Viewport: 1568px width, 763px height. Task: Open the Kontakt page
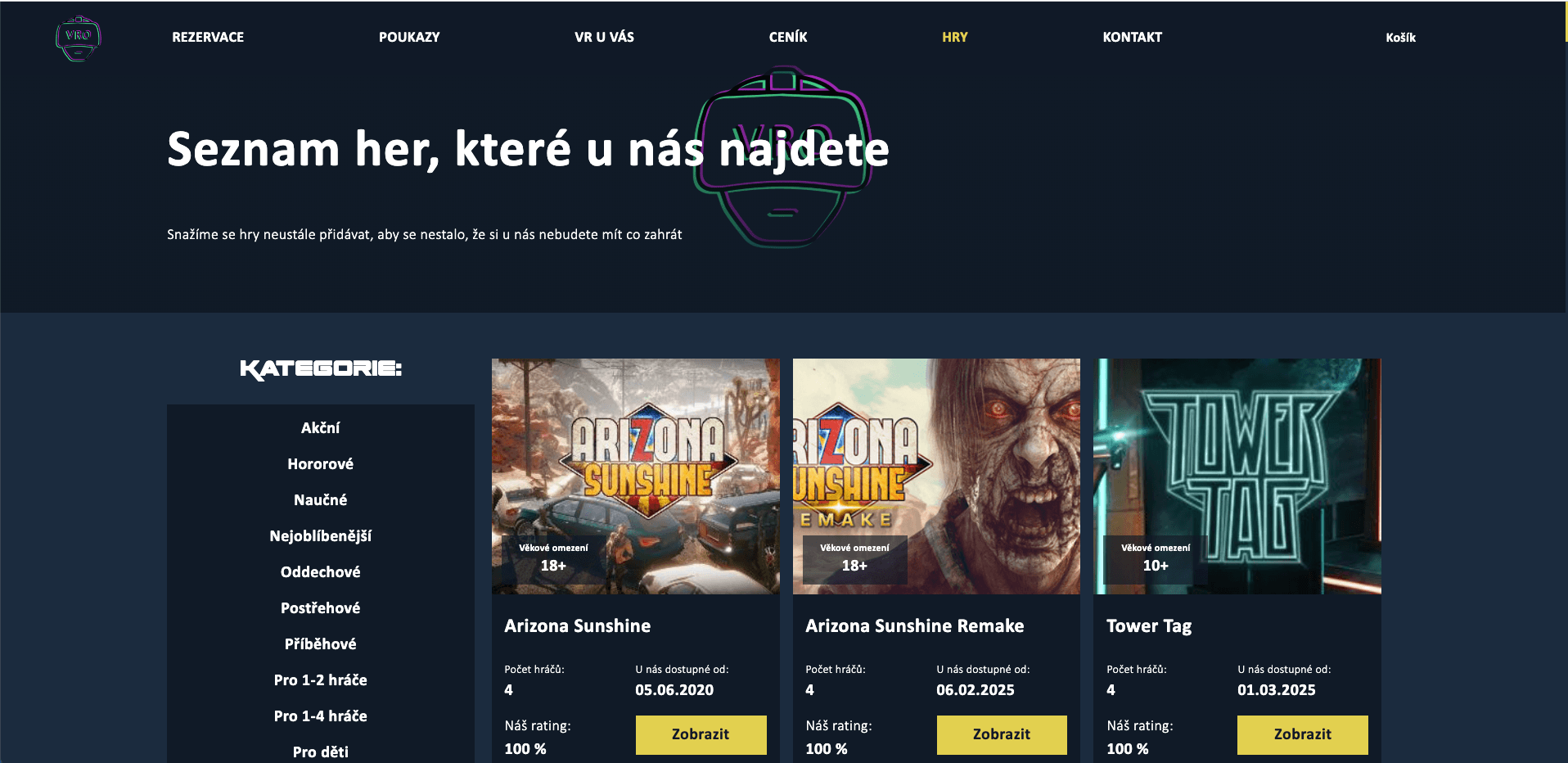coord(1132,37)
